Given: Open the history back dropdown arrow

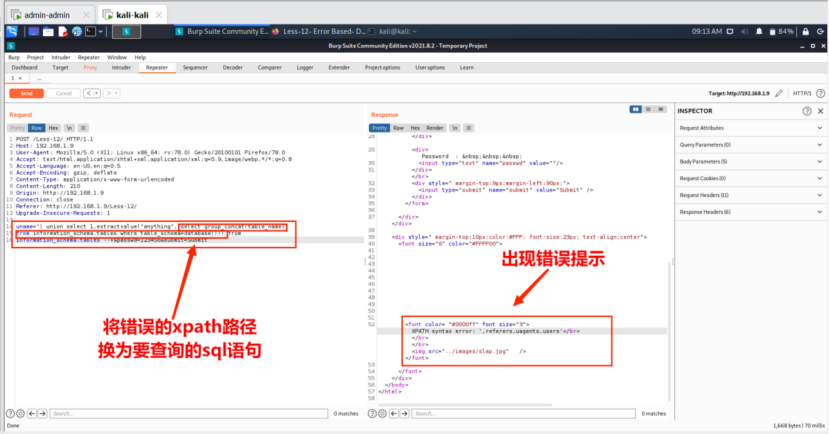Looking at the screenshot, I should (x=97, y=94).
